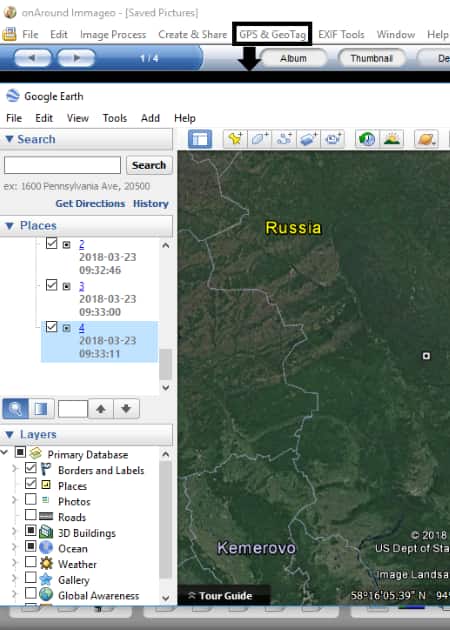Click the white placemark square on the map
The image size is (450, 630).
point(426,356)
